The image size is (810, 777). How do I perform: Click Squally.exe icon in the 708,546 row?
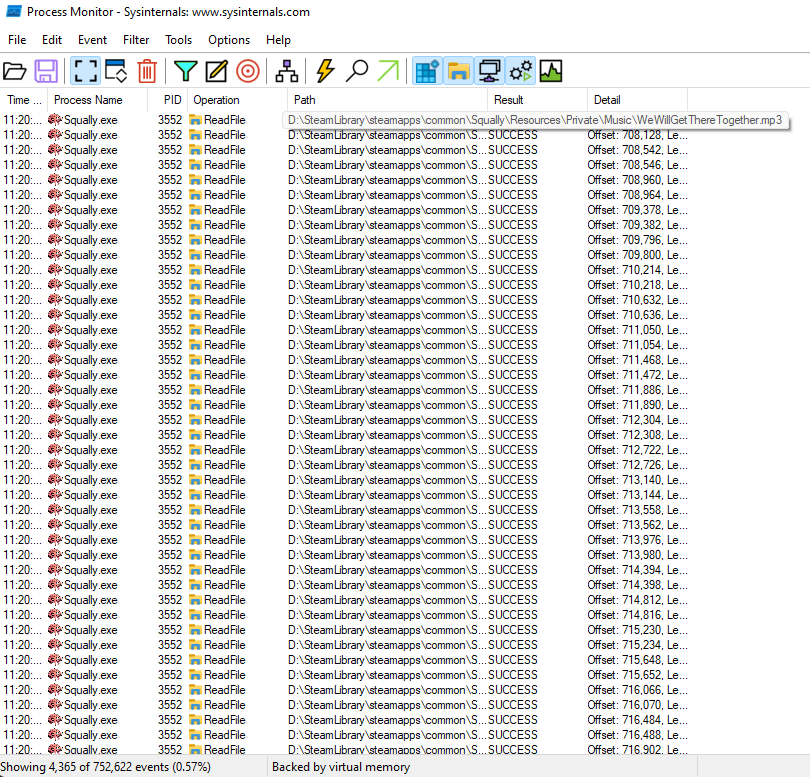click(55, 165)
